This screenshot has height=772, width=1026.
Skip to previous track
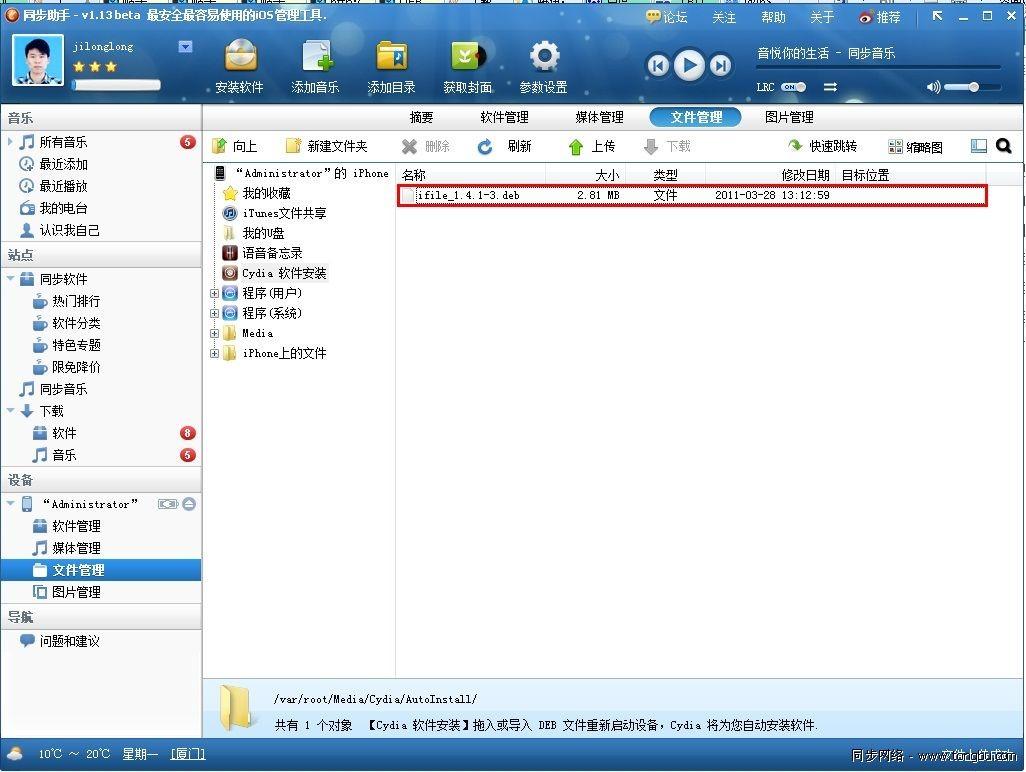click(x=658, y=65)
